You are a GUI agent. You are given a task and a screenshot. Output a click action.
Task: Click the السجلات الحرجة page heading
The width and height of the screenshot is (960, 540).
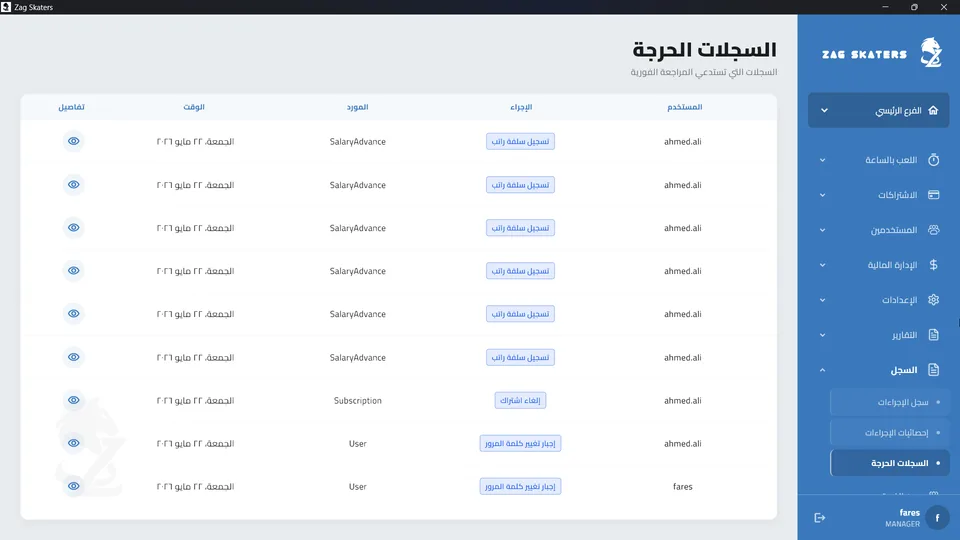click(704, 50)
